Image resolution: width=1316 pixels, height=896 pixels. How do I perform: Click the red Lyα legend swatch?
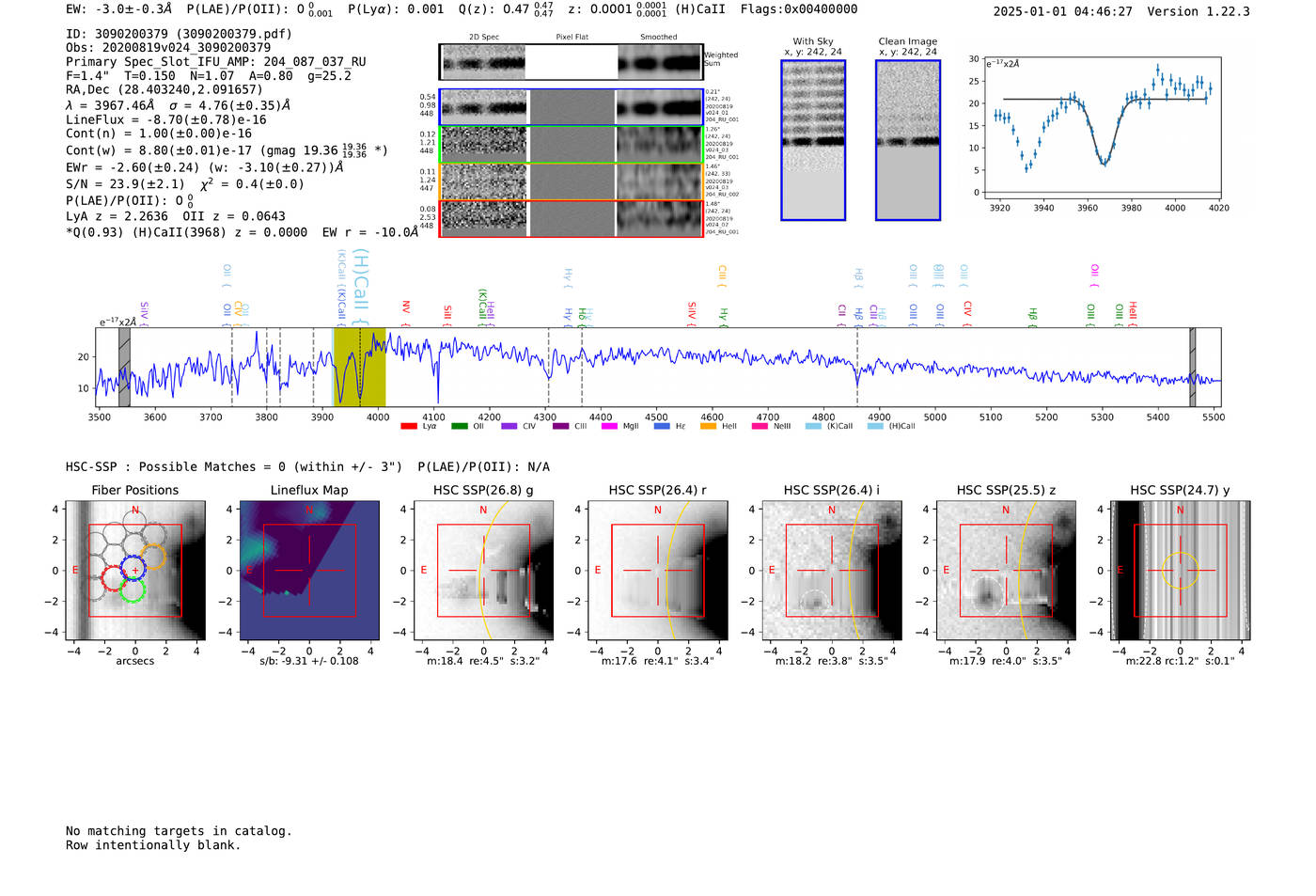408,426
